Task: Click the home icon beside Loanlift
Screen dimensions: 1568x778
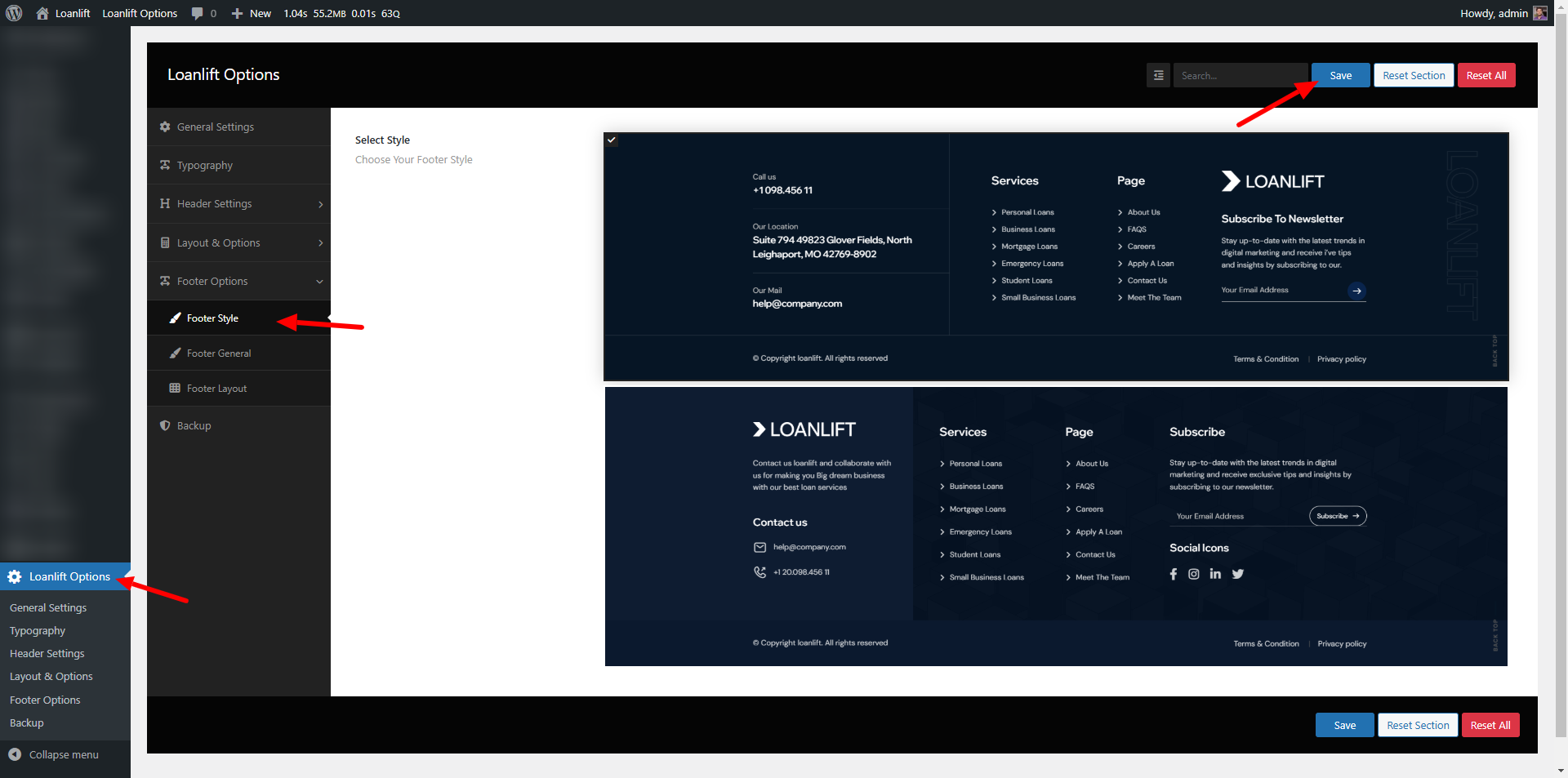Action: tap(42, 13)
